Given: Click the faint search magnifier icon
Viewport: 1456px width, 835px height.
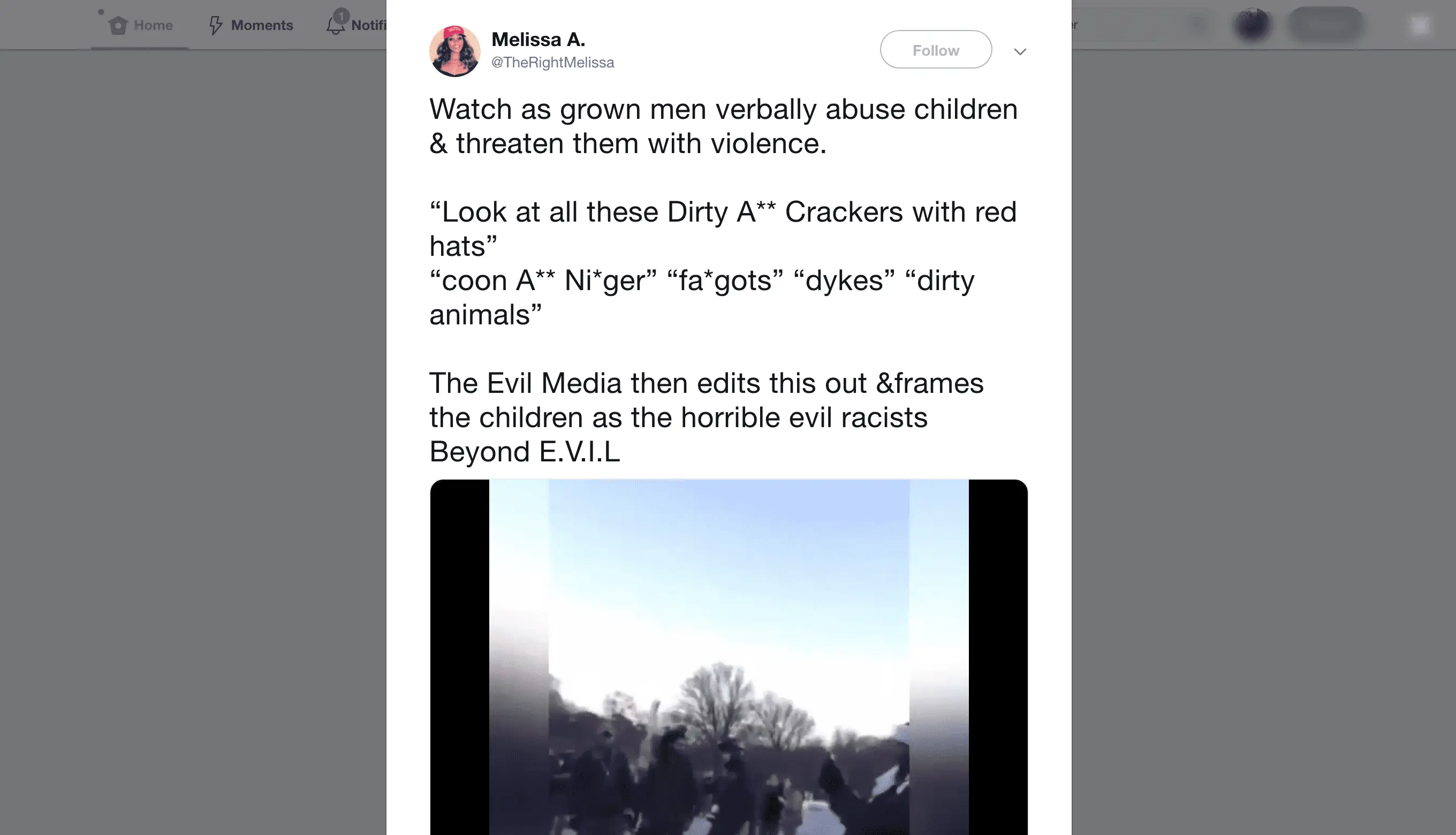Looking at the screenshot, I should click(1197, 25).
